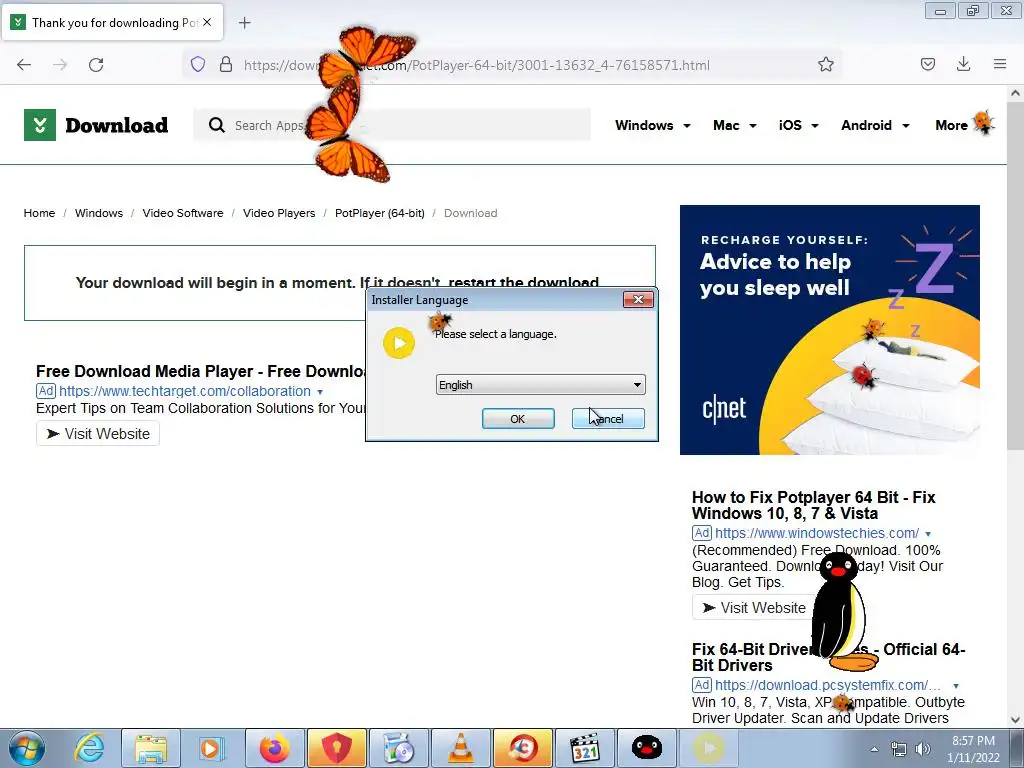Switch to Firefox in the taskbar
The height and width of the screenshot is (768, 1024).
point(274,748)
